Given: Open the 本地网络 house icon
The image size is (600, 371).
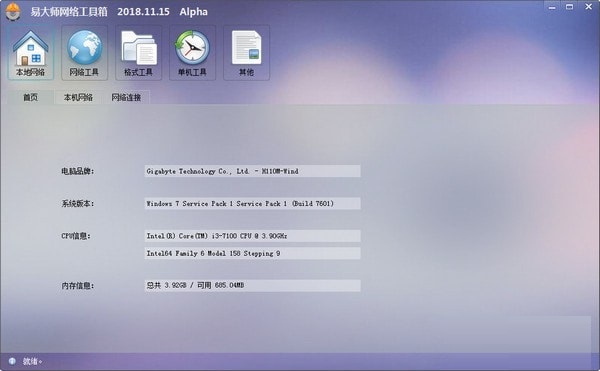Looking at the screenshot, I should coord(31,53).
